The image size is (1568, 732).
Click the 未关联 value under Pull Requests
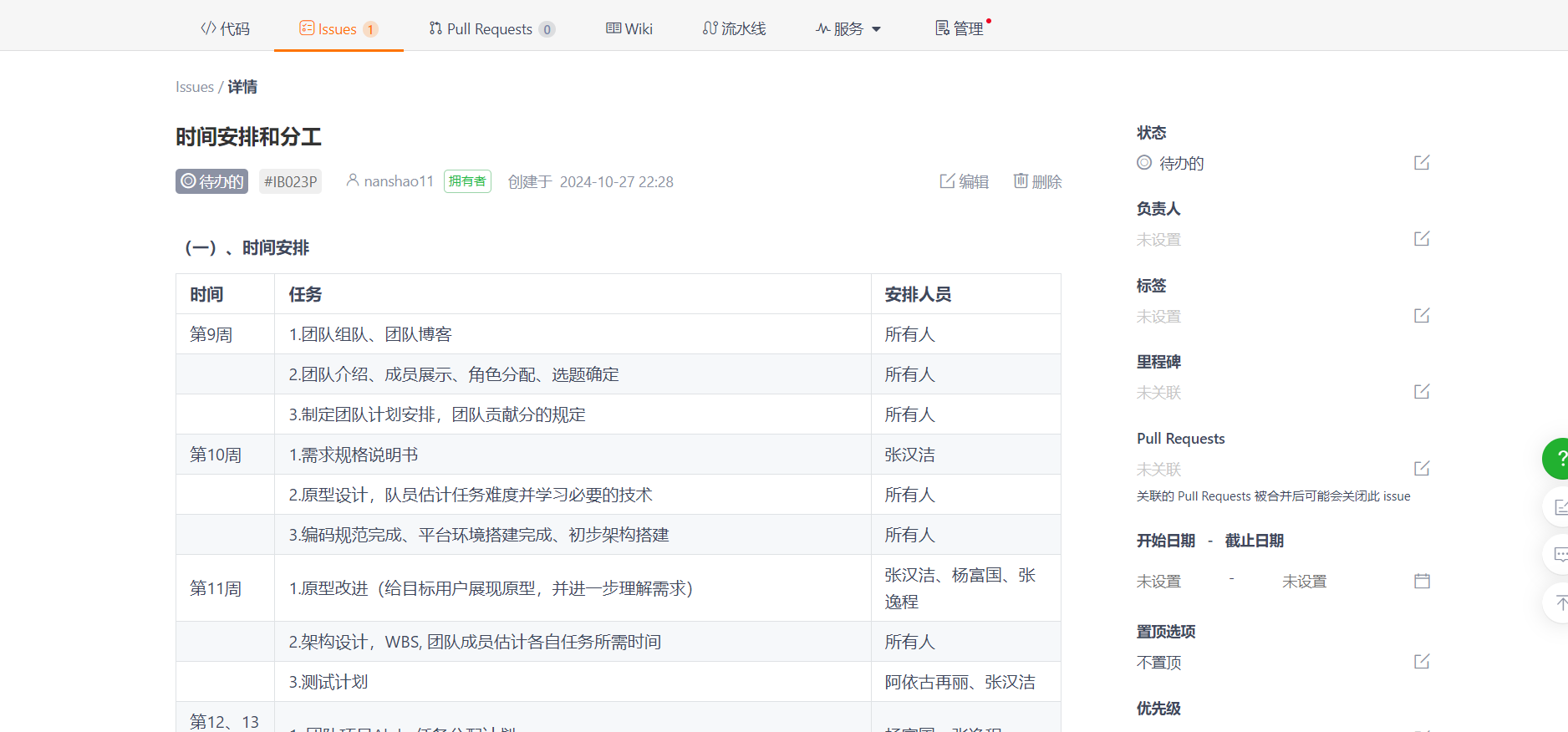click(x=1159, y=470)
